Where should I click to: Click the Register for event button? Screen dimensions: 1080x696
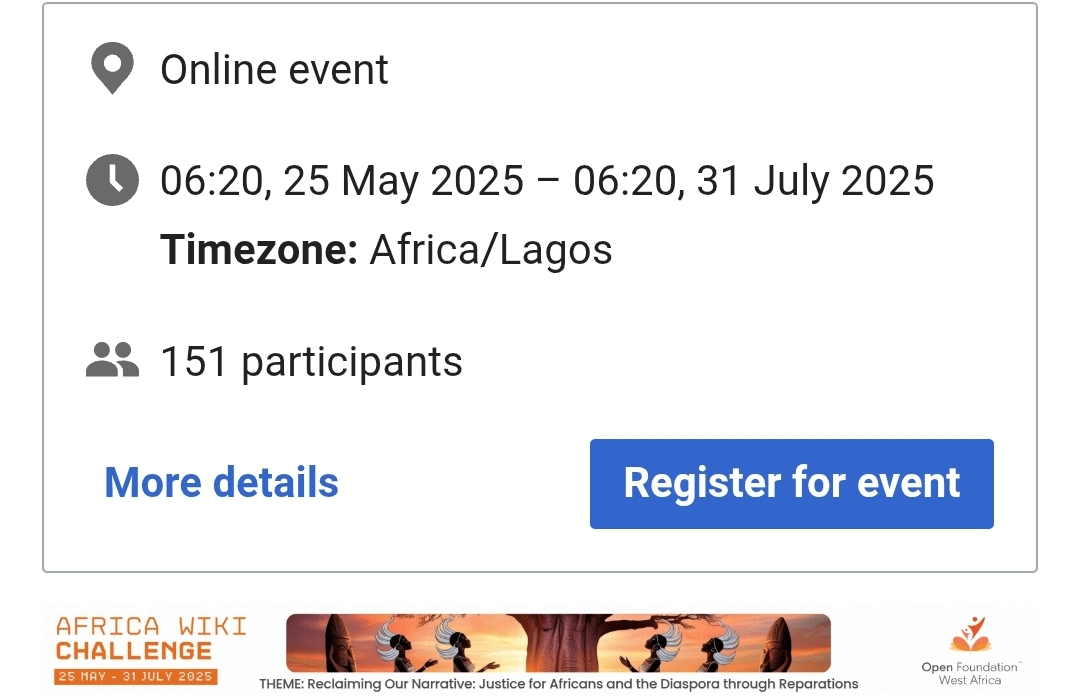[x=791, y=484]
